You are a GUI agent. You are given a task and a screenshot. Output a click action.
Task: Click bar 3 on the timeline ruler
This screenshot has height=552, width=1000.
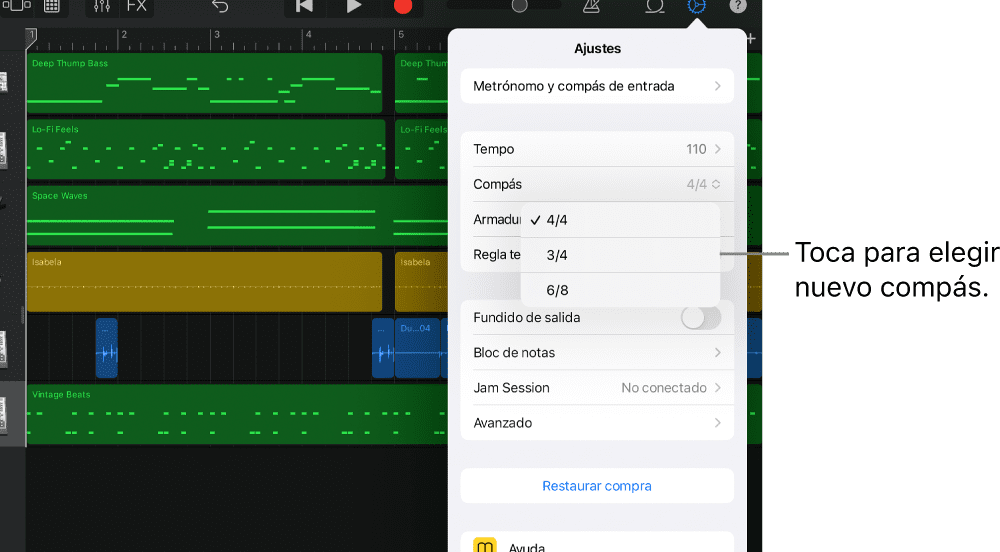point(216,35)
